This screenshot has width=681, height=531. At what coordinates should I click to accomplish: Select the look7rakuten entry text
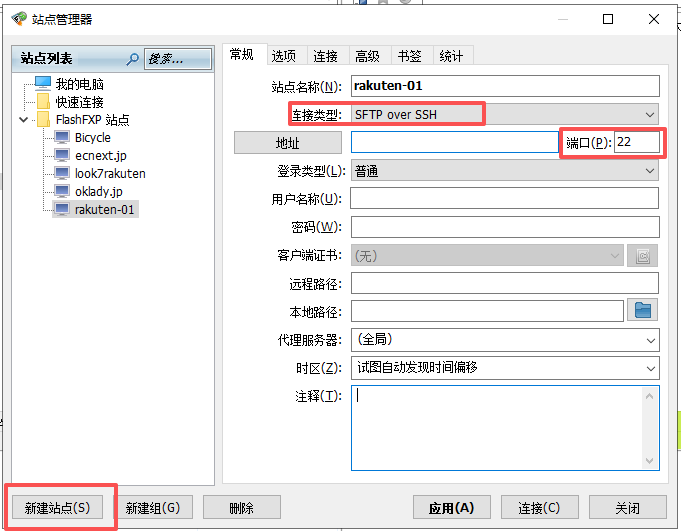[110, 174]
